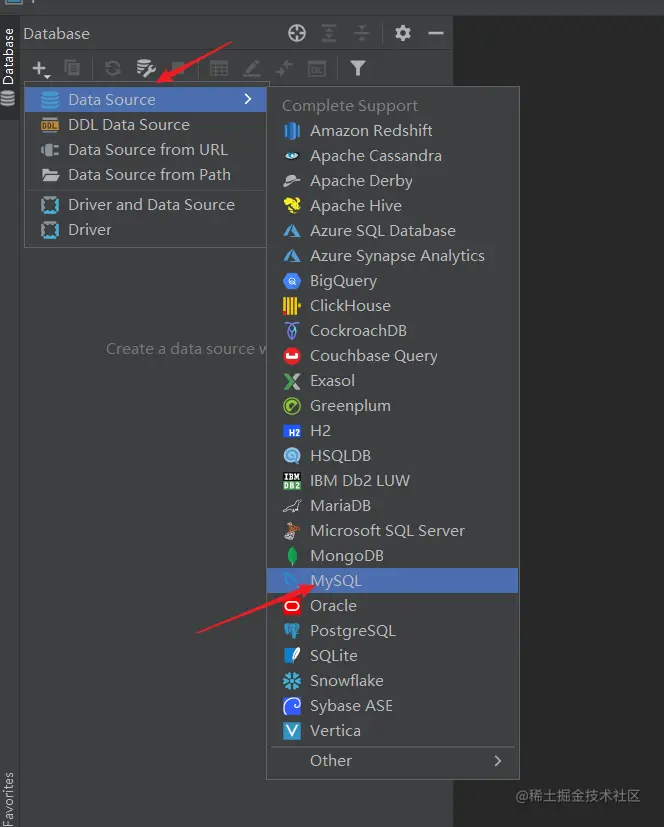This screenshot has height=827, width=664.
Task: Select BigQuery data source
Action: click(x=392, y=281)
